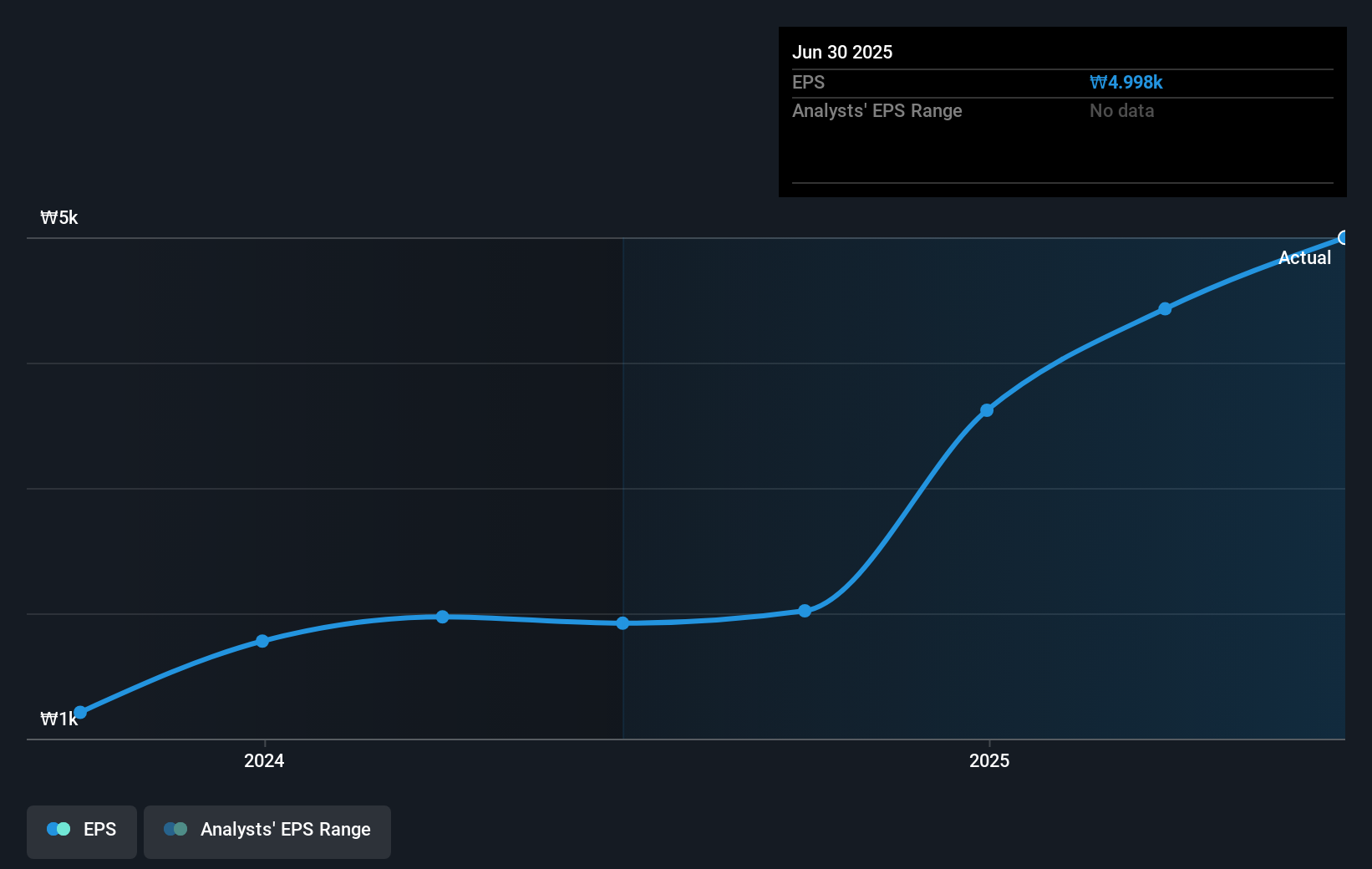Click the ₩4.998k EPS value link
The image size is (1372, 869).
[1126, 82]
